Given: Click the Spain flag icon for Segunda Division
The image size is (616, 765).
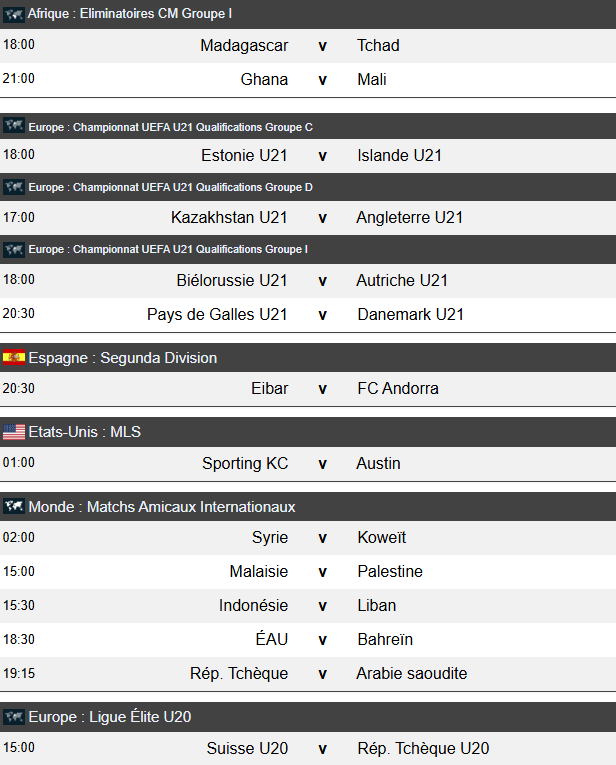Looking at the screenshot, I should coord(14,358).
